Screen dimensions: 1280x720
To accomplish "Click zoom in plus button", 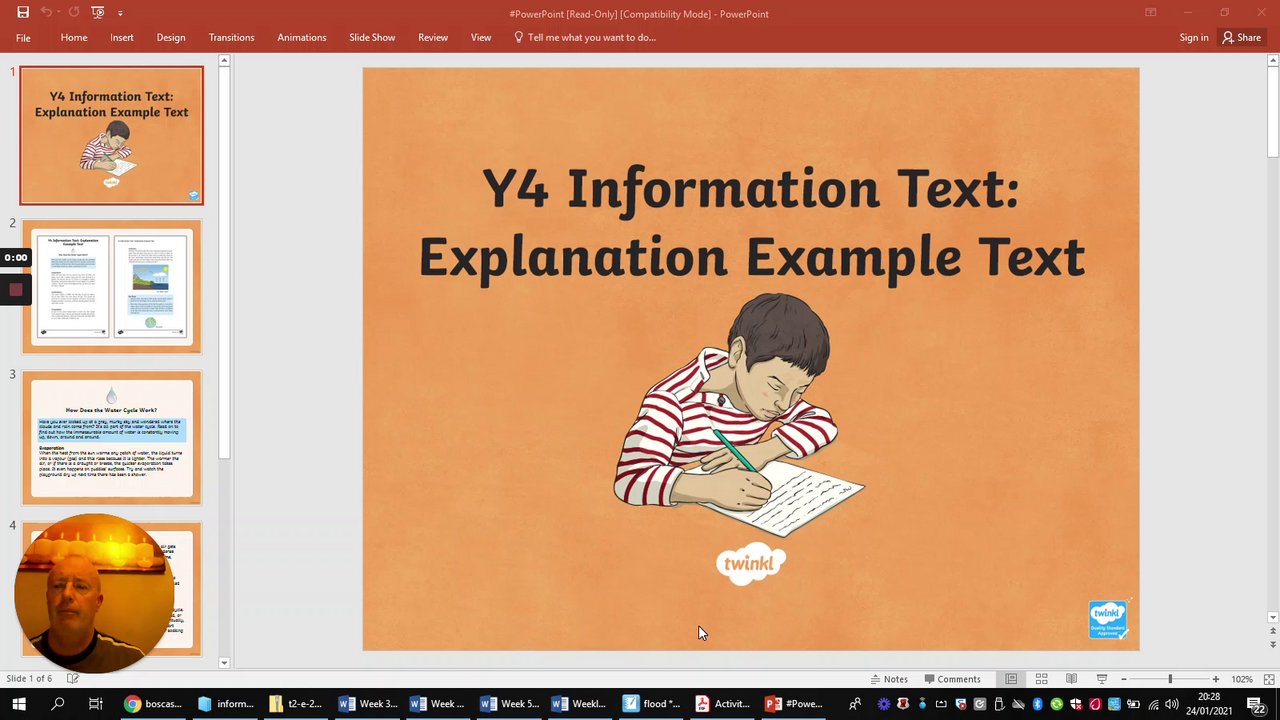I will click(1216, 679).
